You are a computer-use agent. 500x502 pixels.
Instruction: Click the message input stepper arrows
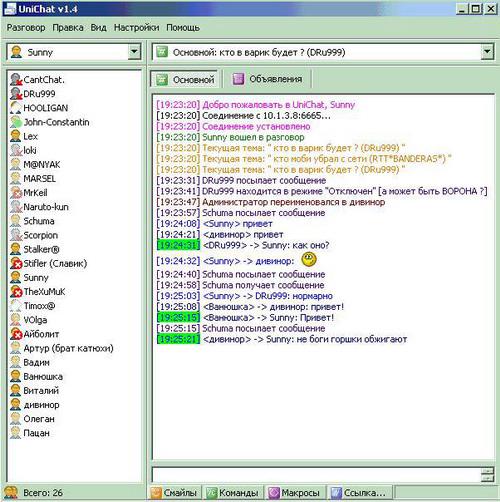click(x=487, y=475)
